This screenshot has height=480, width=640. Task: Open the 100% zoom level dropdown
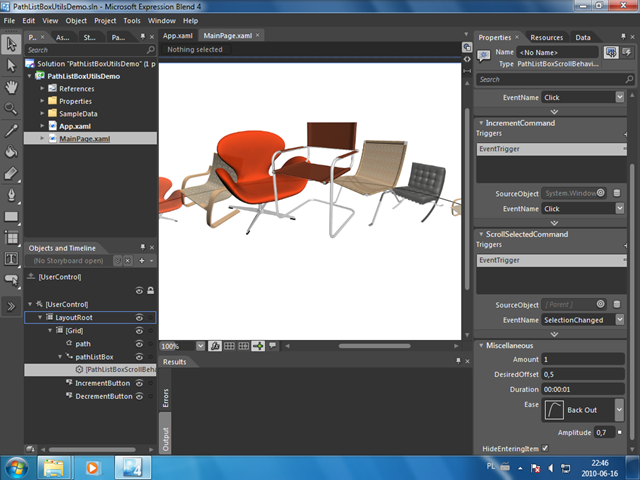tap(200, 346)
